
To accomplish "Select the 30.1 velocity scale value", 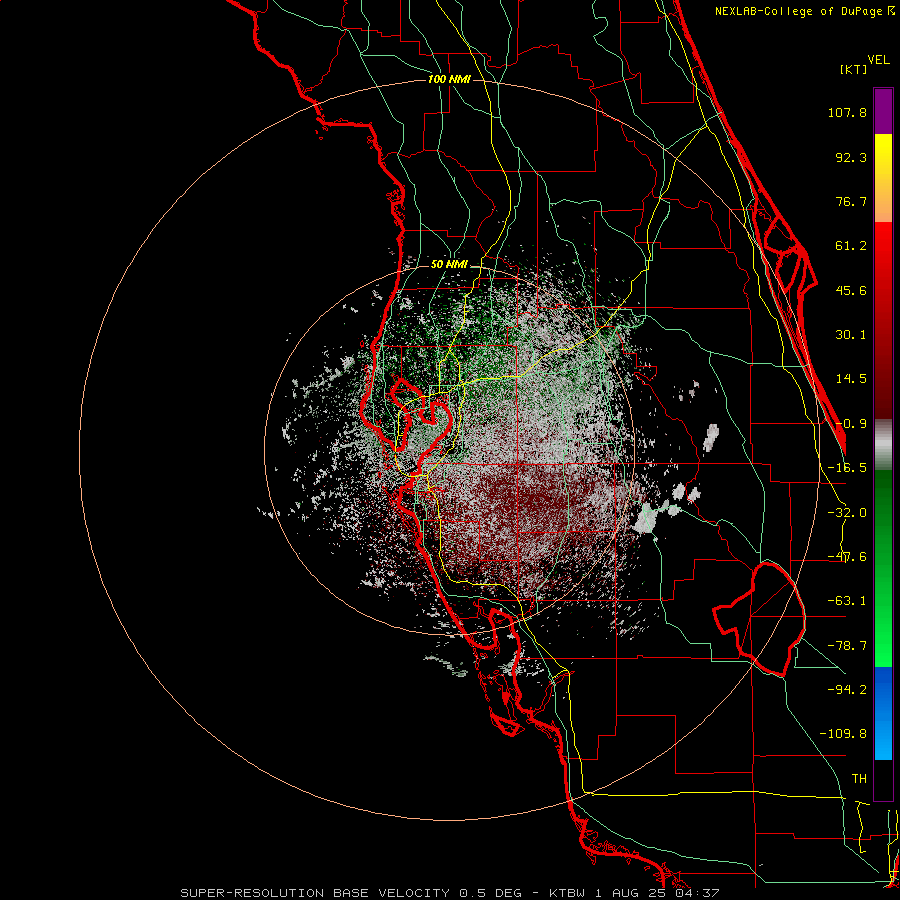I will [851, 335].
